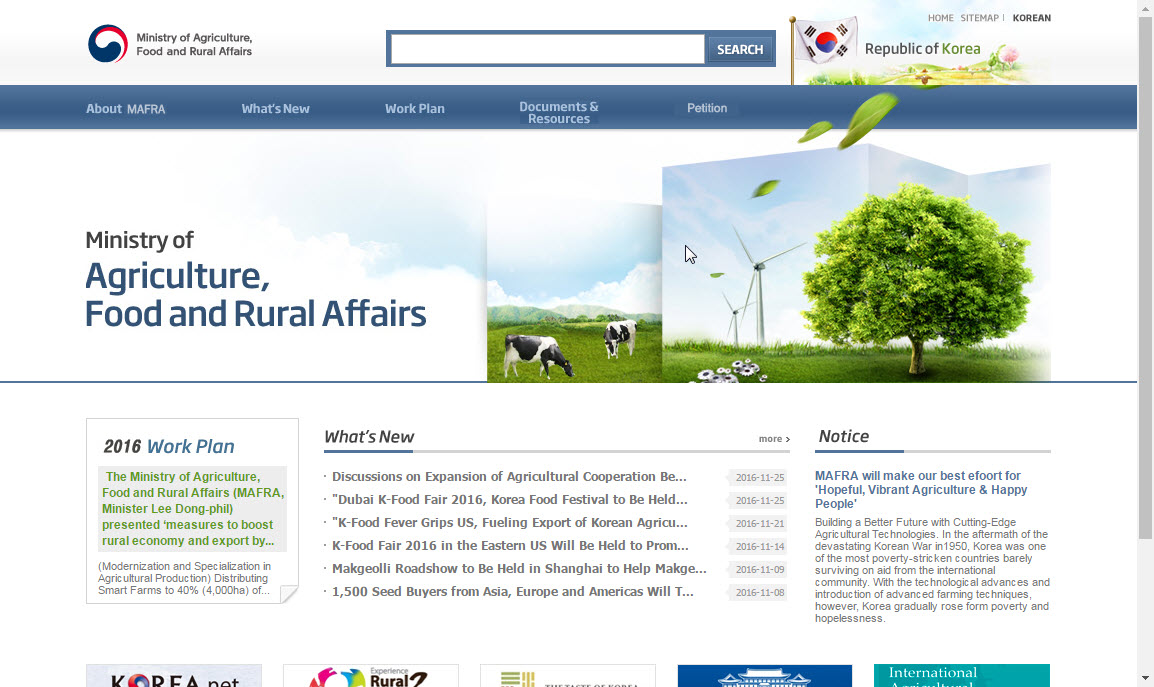Select the Petition menu item
Viewport: 1154px width, 687px height.
(707, 108)
